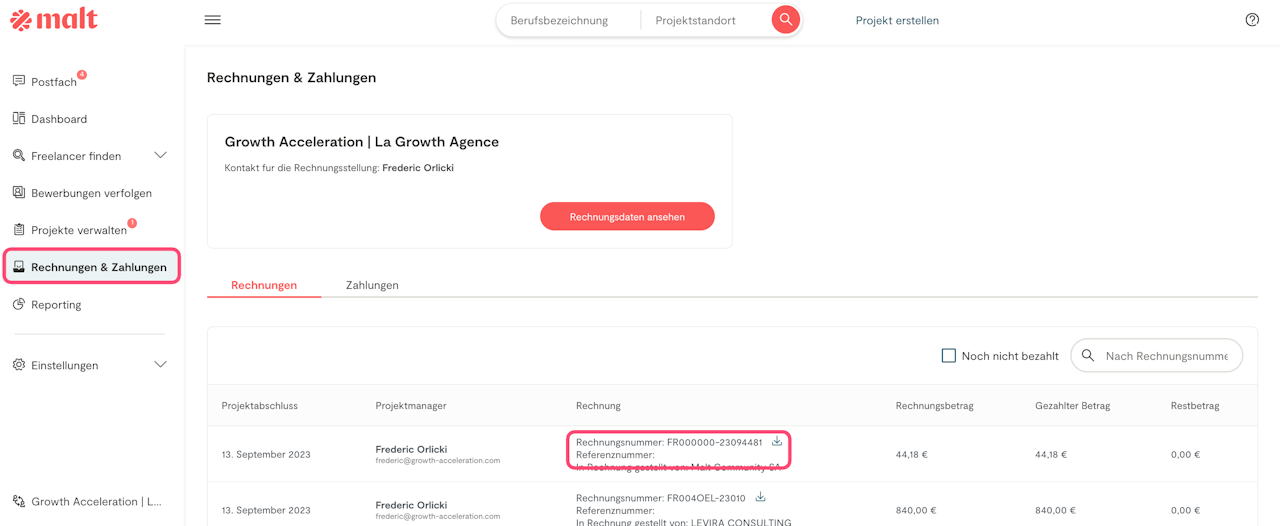Switch to the Rechnungen tab
The height and width of the screenshot is (526, 1280).
click(x=264, y=285)
